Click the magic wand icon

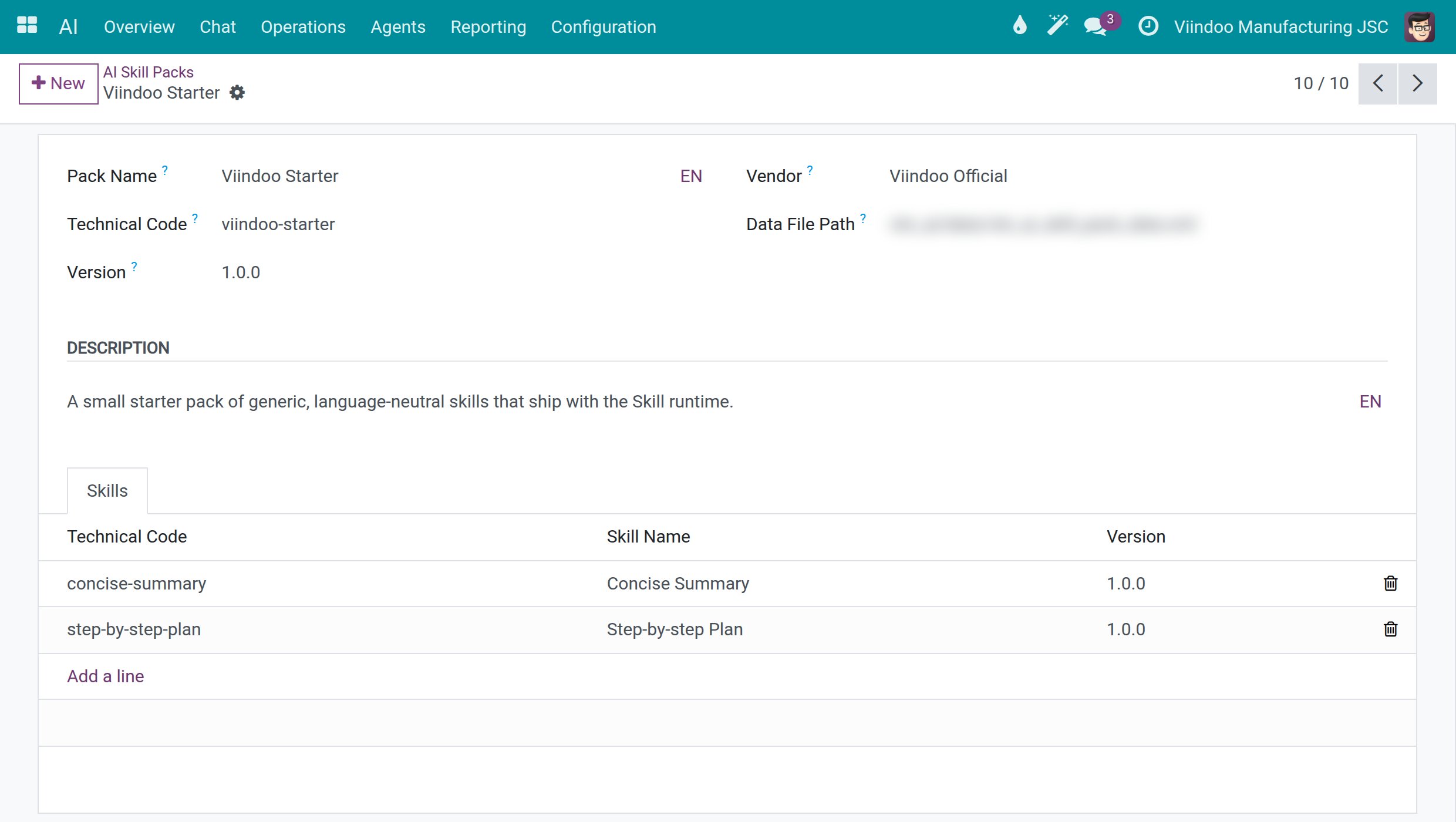1057,26
